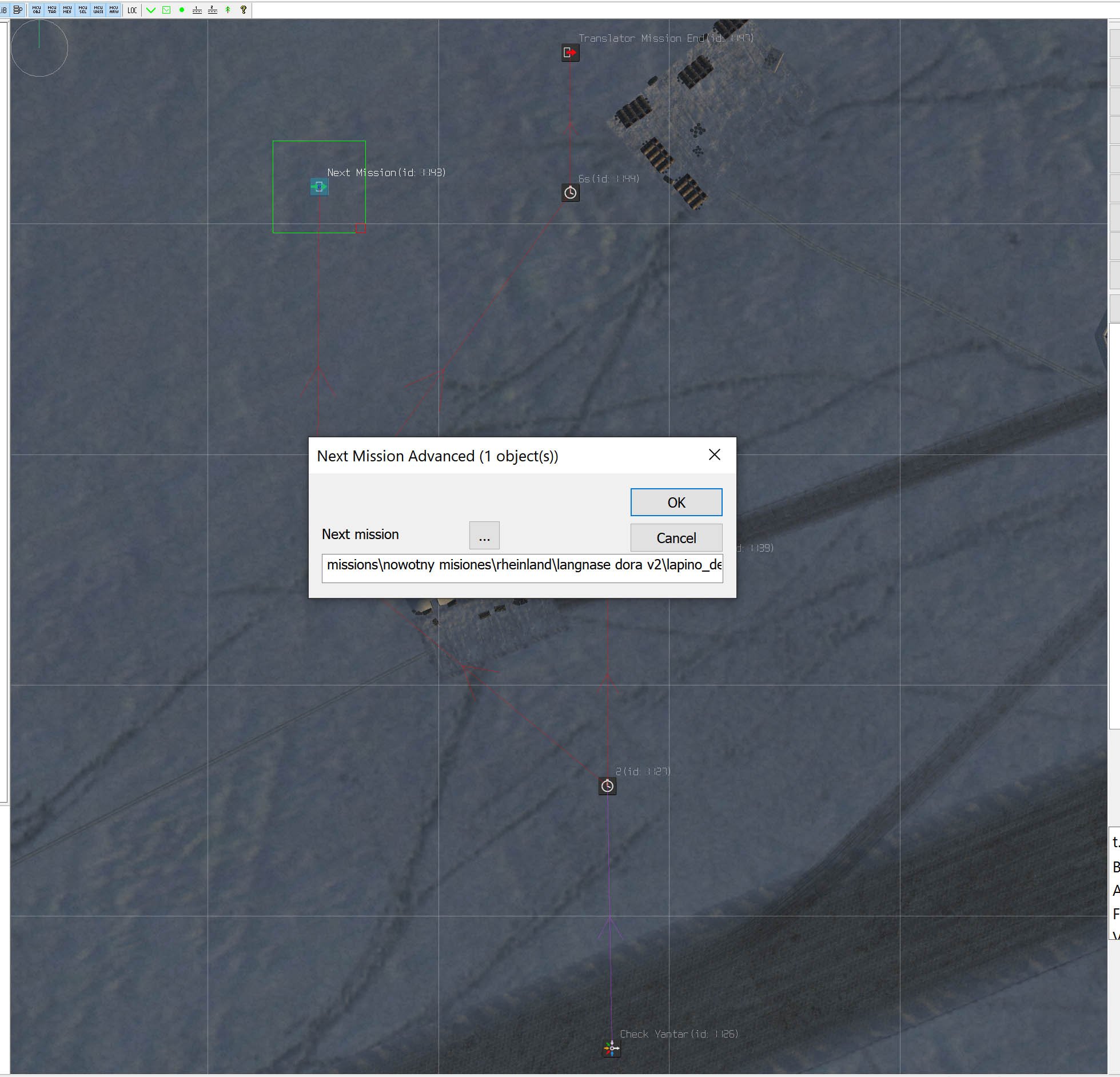Image resolution: width=1120 pixels, height=1077 pixels.
Task: Toggle the MCU OBJ toolbar button
Action: coord(37,10)
